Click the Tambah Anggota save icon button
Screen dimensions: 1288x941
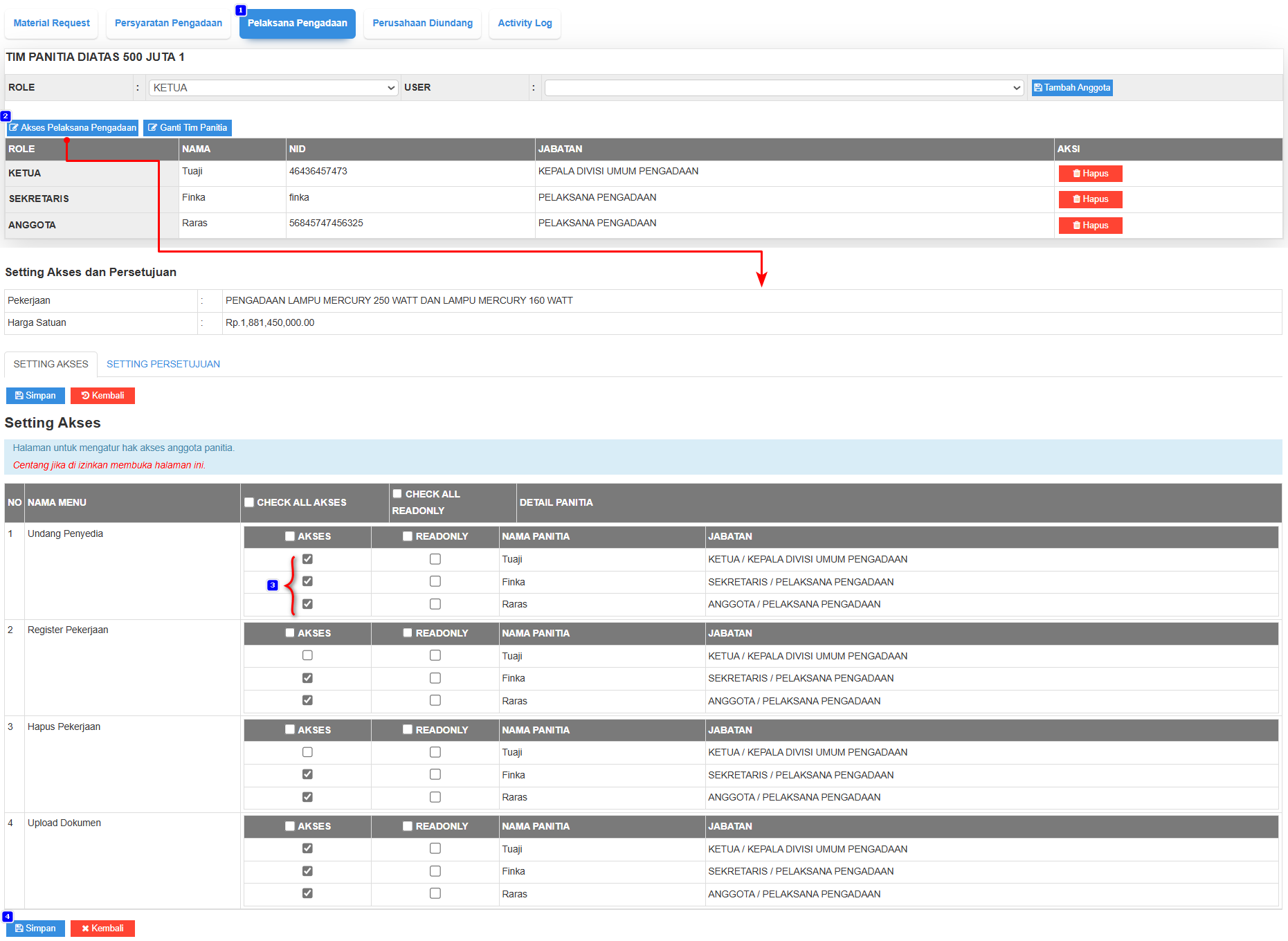coord(1071,88)
